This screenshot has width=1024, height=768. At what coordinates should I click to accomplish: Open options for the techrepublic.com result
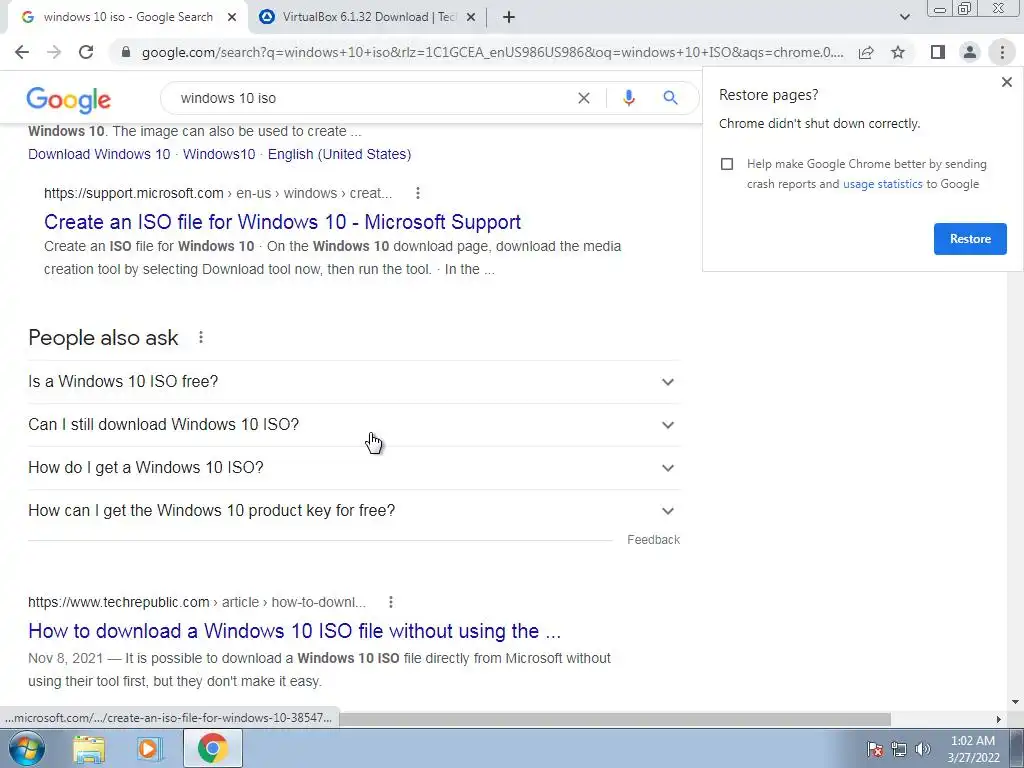click(x=391, y=602)
